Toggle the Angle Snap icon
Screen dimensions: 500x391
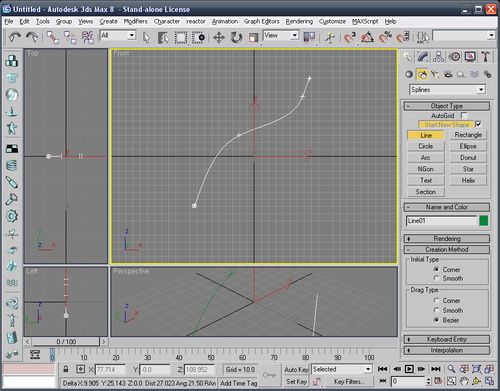coord(367,37)
